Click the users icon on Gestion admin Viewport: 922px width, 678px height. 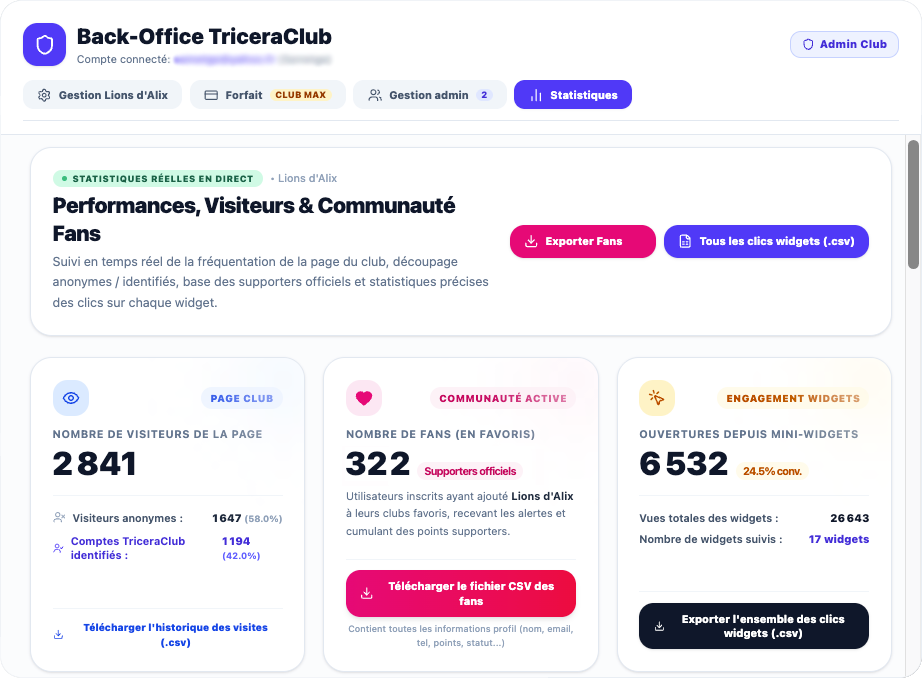[x=375, y=95]
